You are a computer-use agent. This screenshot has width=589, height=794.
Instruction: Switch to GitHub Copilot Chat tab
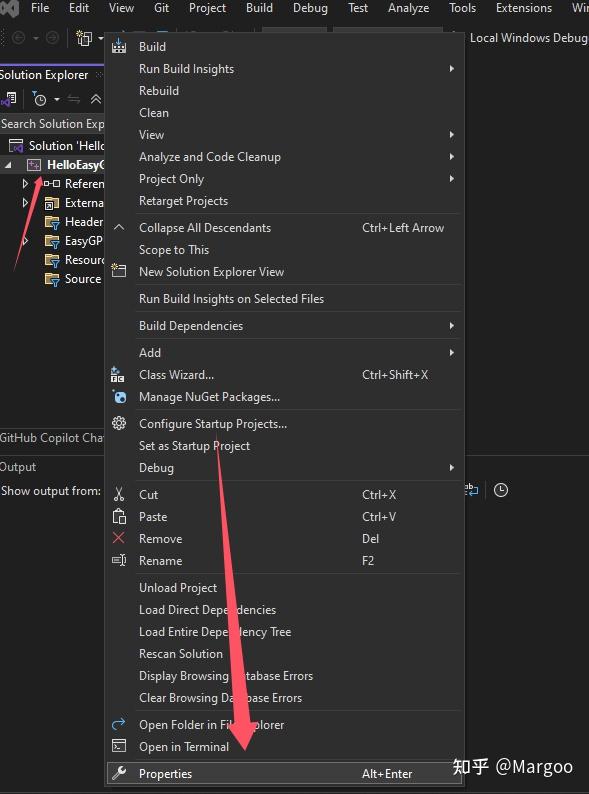[52, 438]
